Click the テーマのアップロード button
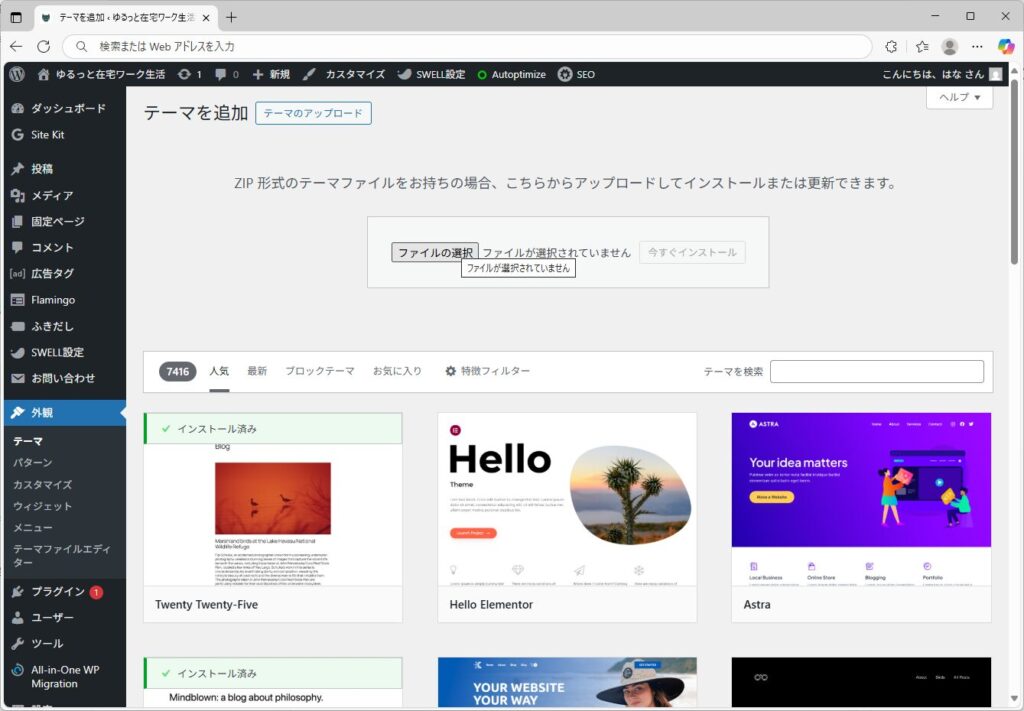1024x711 pixels. click(x=314, y=113)
